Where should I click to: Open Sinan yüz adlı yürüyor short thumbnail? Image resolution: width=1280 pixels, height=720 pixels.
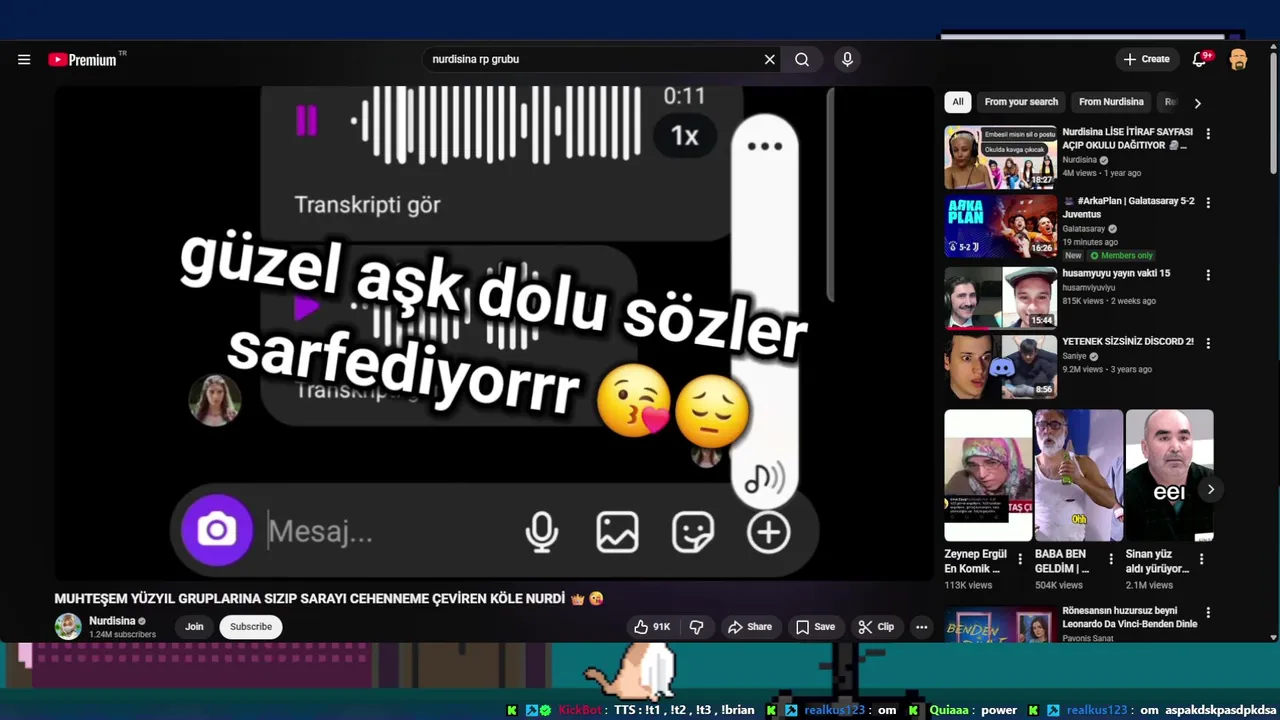tap(1169, 475)
